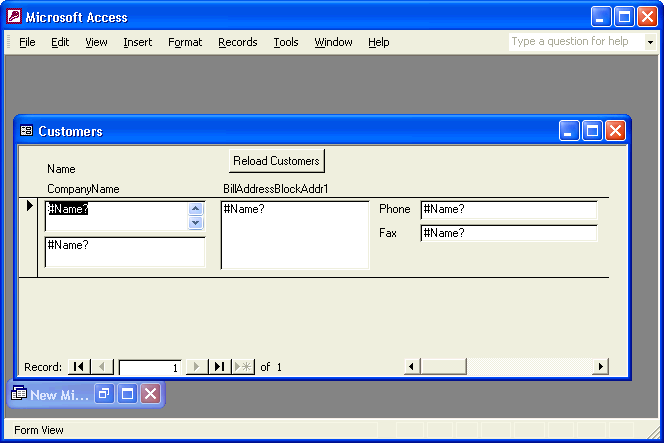This screenshot has height=443, width=664.
Task: Click the Phone input field
Action: (x=509, y=210)
